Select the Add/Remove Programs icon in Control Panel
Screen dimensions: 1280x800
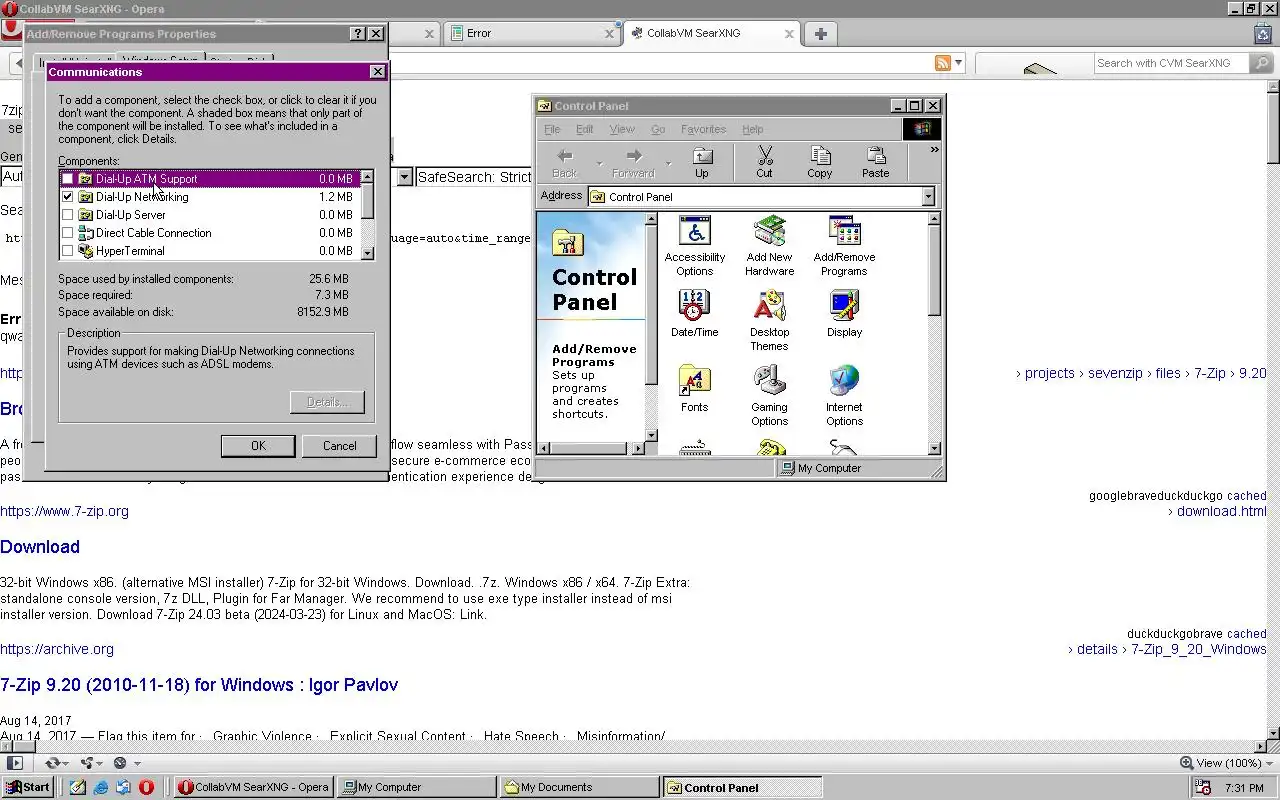coord(844,246)
